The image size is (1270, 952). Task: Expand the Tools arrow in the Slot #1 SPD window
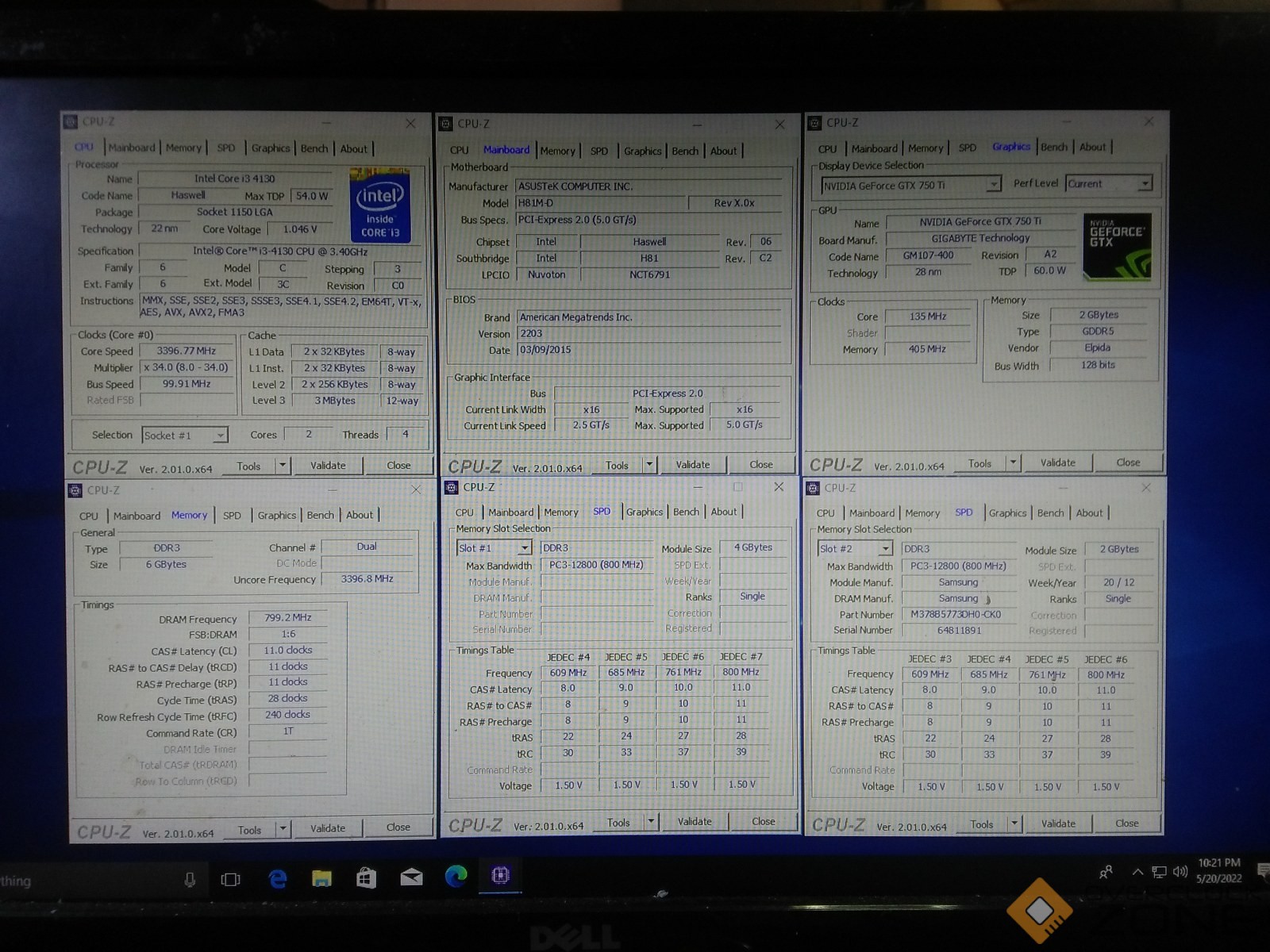pos(651,822)
